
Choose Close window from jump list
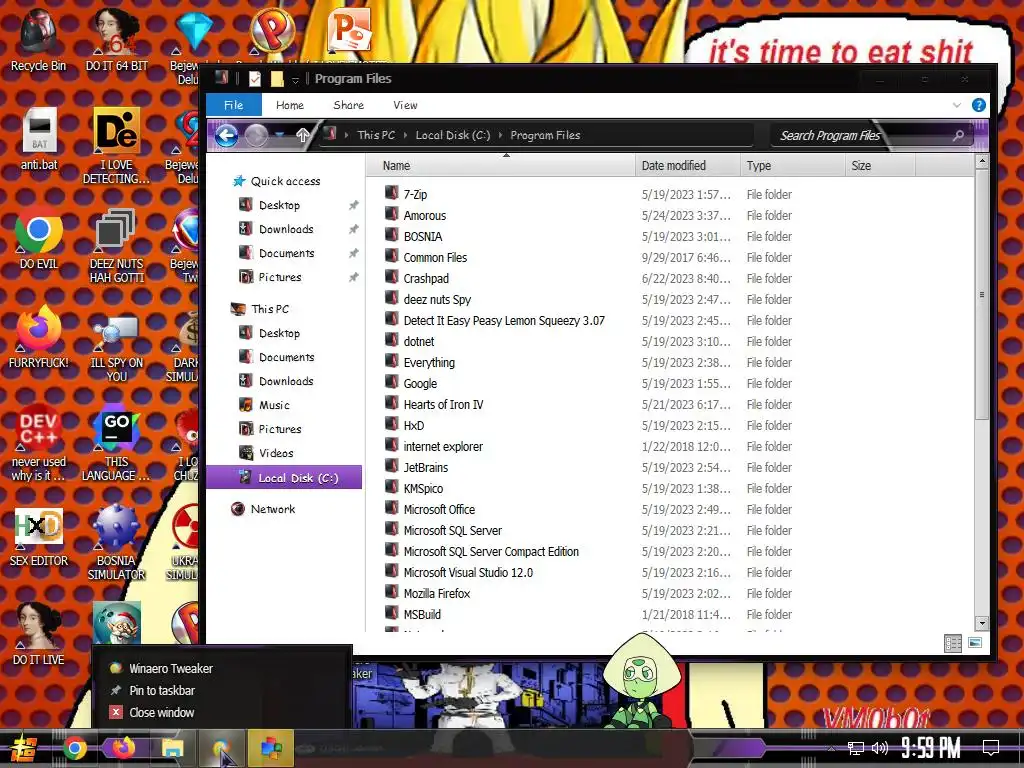point(162,712)
